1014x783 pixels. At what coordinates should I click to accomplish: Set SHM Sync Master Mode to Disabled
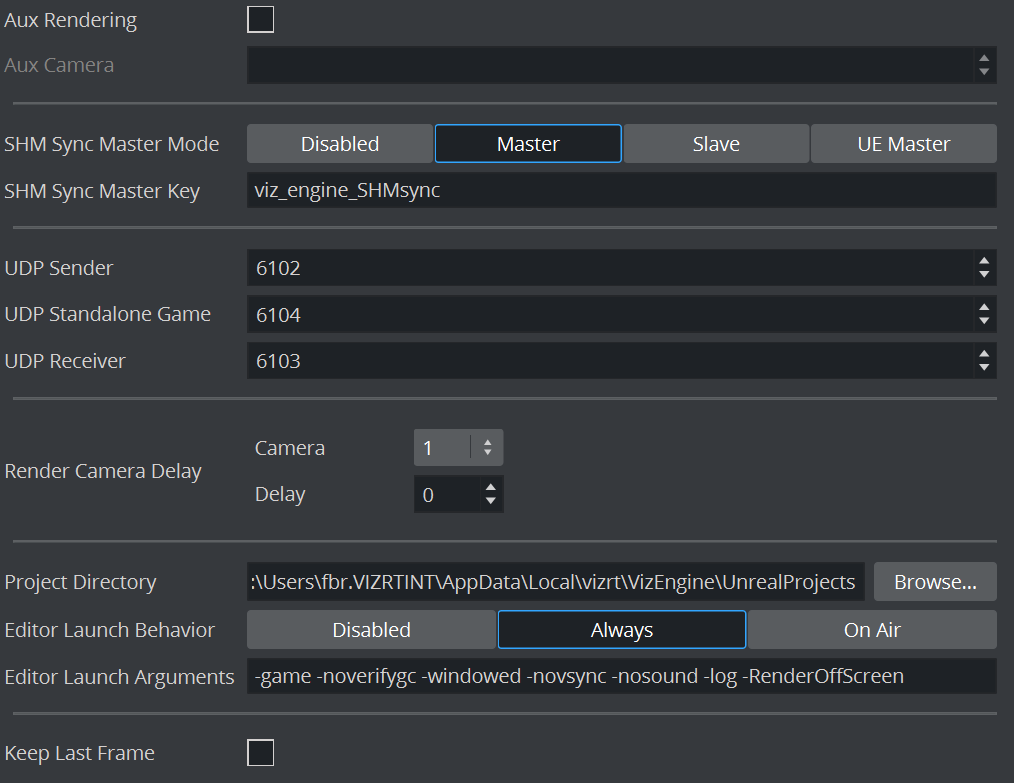pos(340,144)
